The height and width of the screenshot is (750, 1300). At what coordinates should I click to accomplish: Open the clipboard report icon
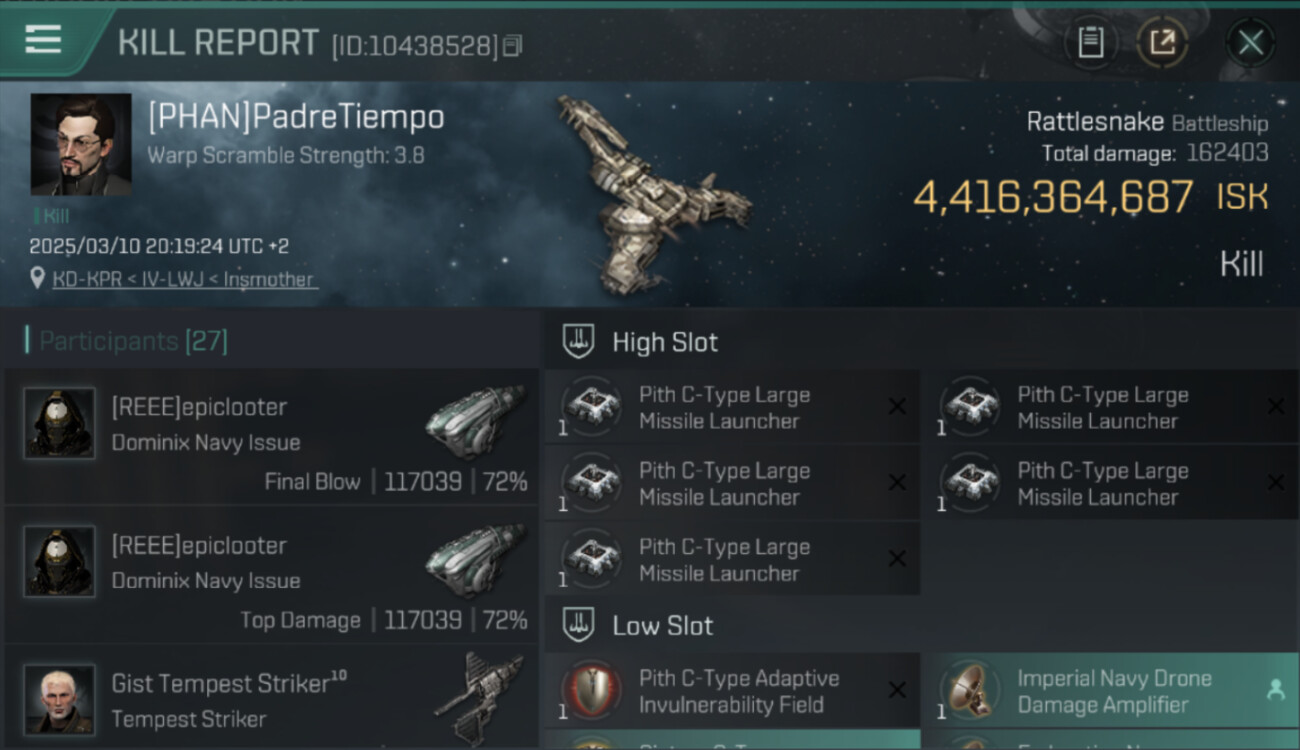(x=1090, y=42)
